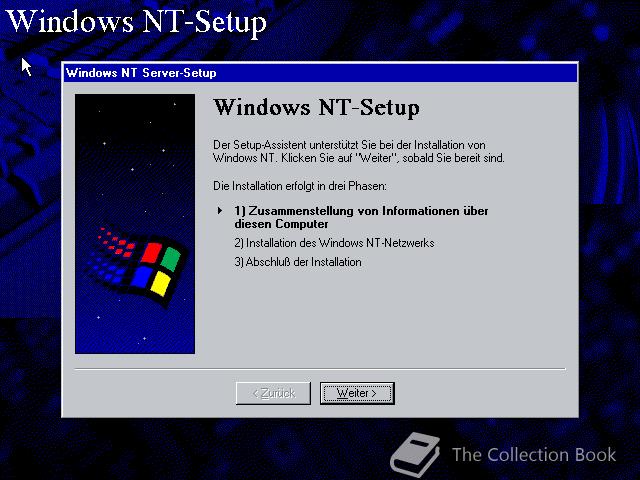Click the Windows flag logo image
This screenshot has height=480, width=640.
(135, 224)
